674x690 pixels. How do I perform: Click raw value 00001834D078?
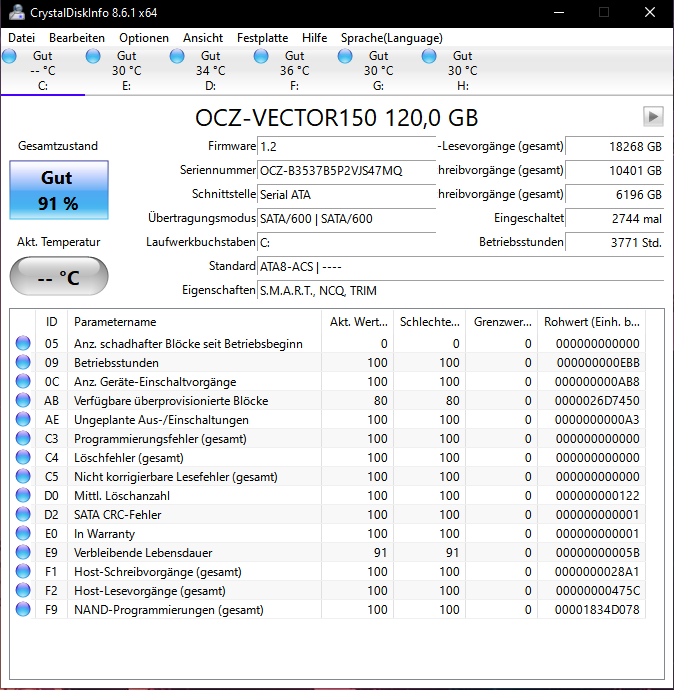coord(597,609)
